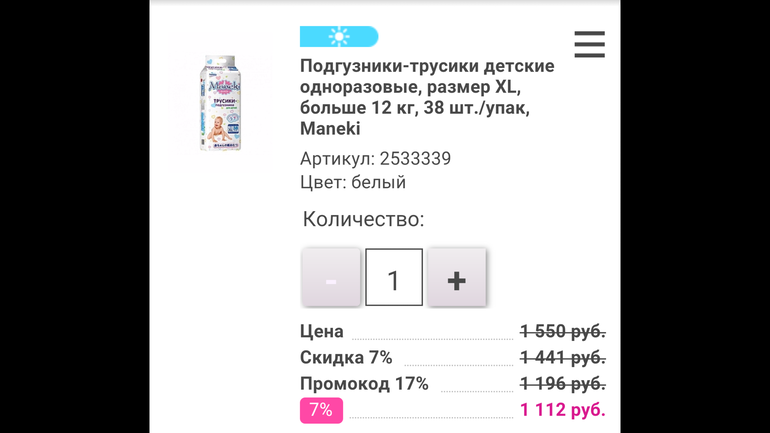Open the hamburger menu
770x433 pixels.
589,44
